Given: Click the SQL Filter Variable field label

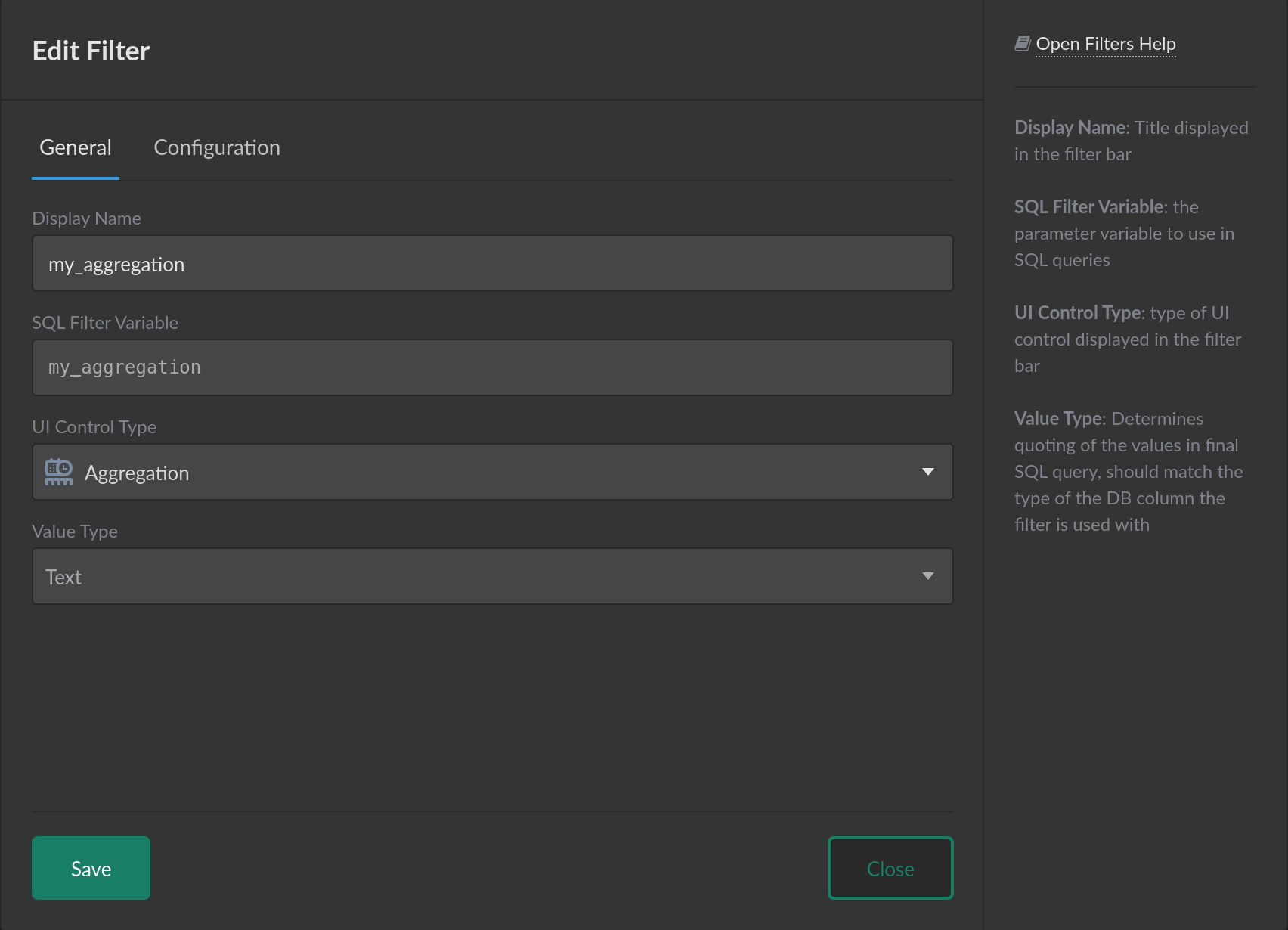Looking at the screenshot, I should [x=105, y=323].
